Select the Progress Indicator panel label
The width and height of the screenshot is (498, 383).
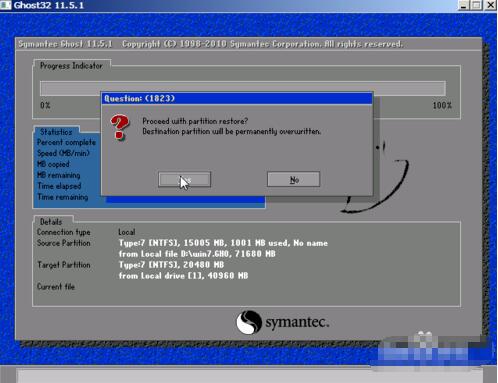(71, 66)
